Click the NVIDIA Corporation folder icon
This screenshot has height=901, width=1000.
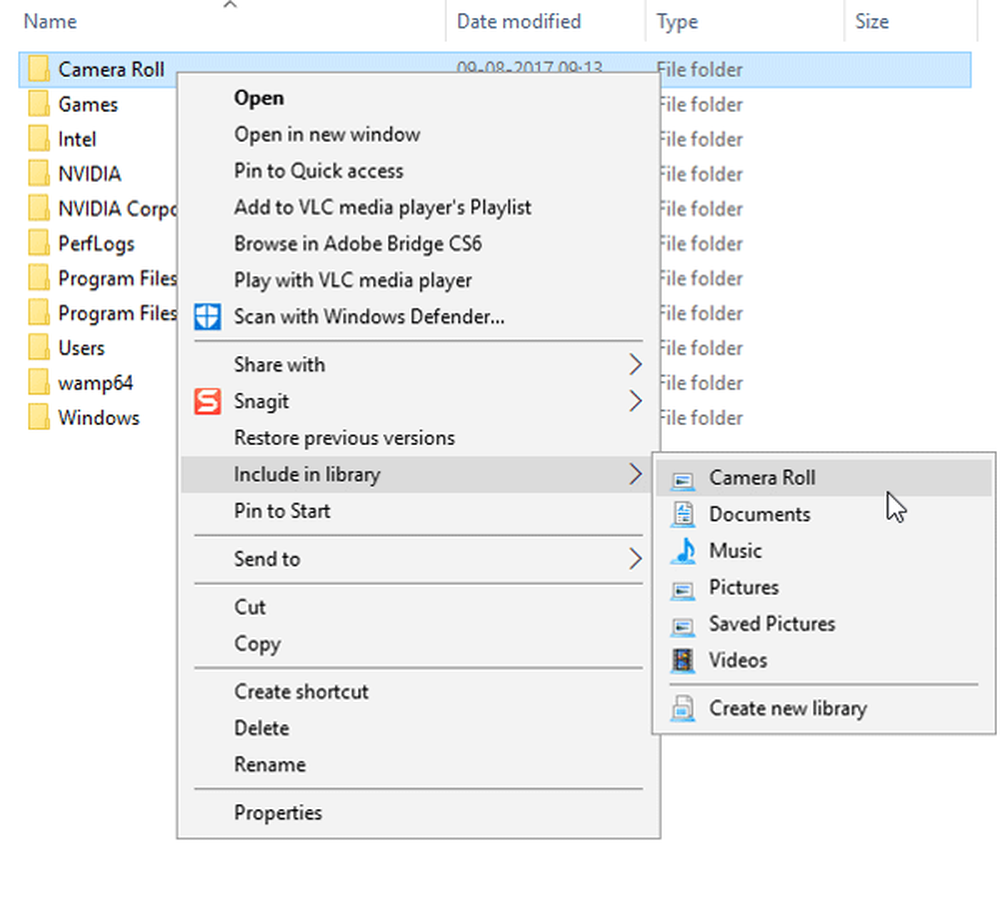[38, 209]
